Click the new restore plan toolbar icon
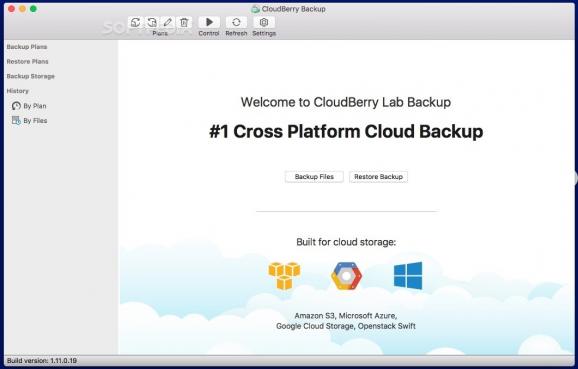This screenshot has width=578, height=369. tap(152, 22)
